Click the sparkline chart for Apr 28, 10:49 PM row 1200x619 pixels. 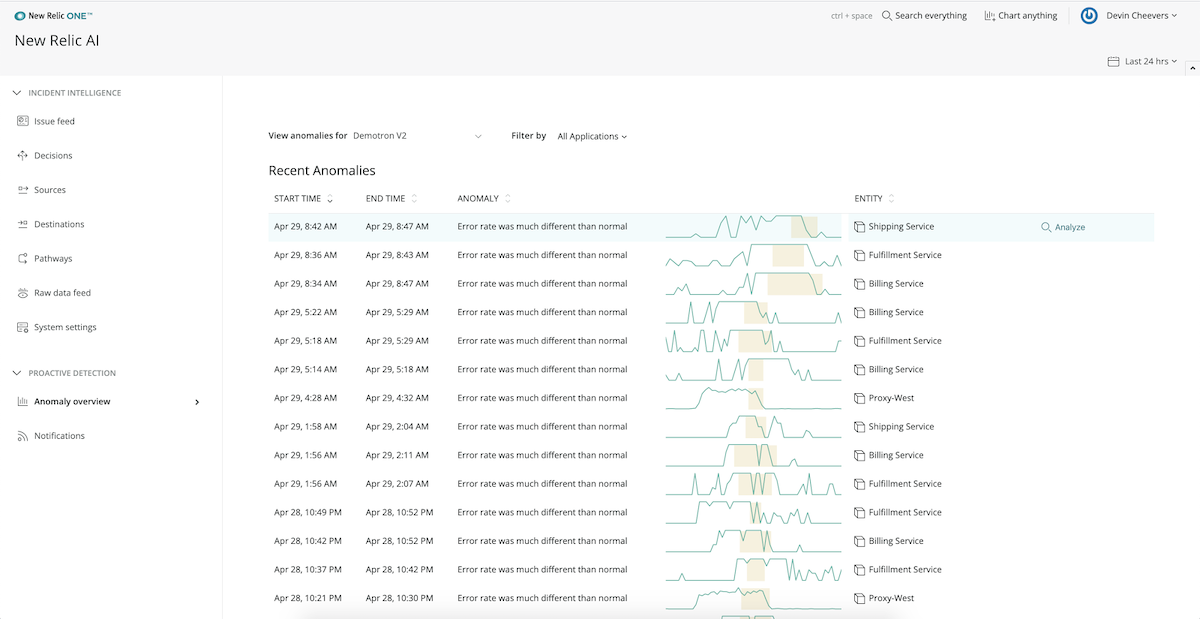point(753,512)
